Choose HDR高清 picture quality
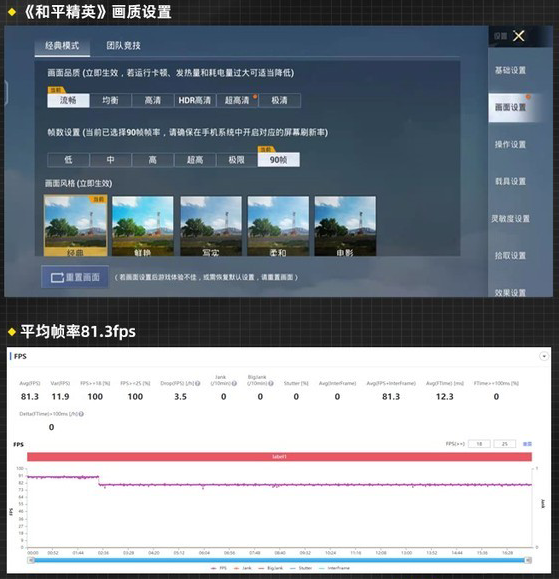The width and height of the screenshot is (559, 579). pyautogui.click(x=195, y=100)
